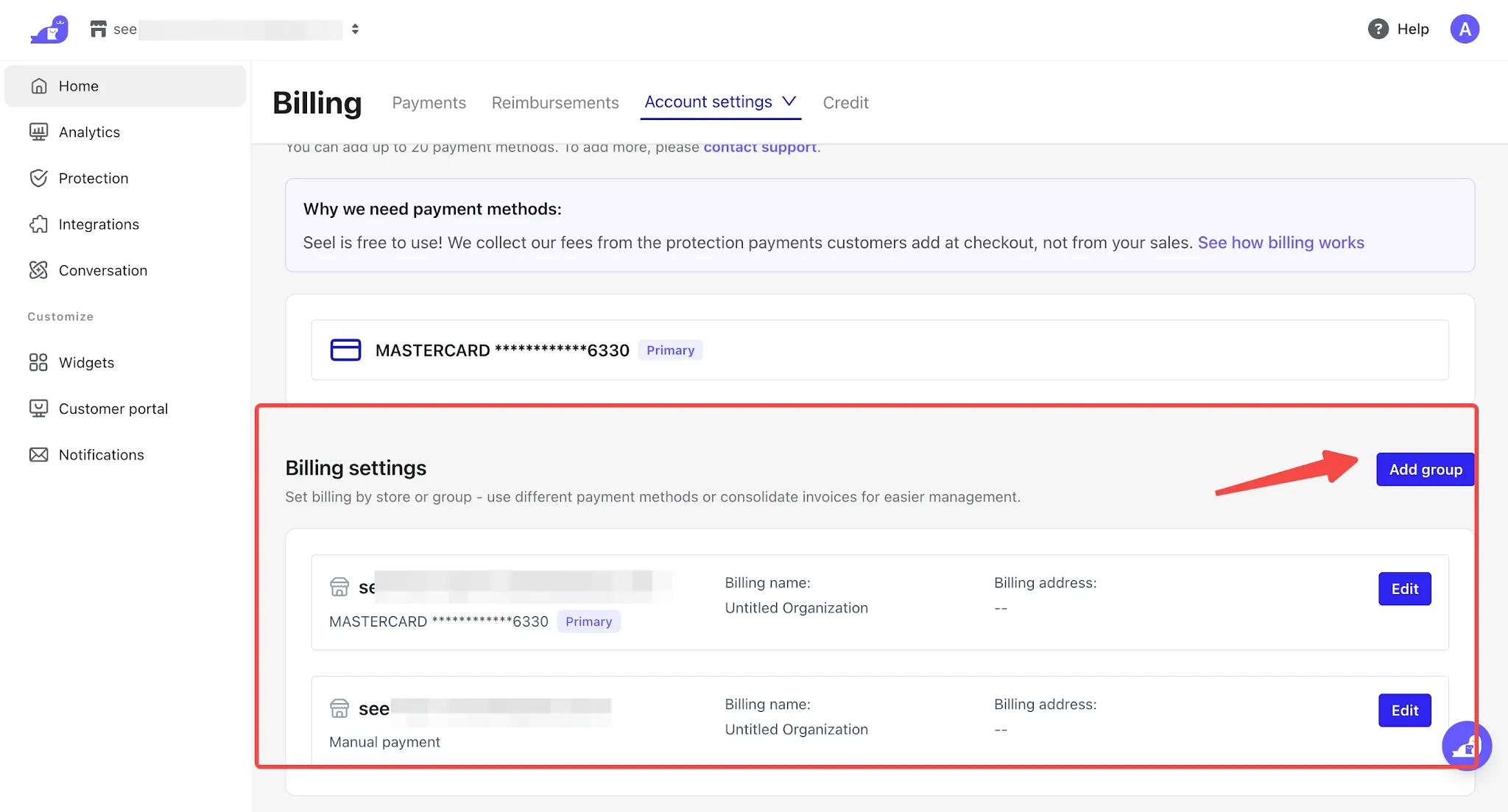Viewport: 1508px width, 812px height.
Task: Open user avatar A menu
Action: 1465,29
